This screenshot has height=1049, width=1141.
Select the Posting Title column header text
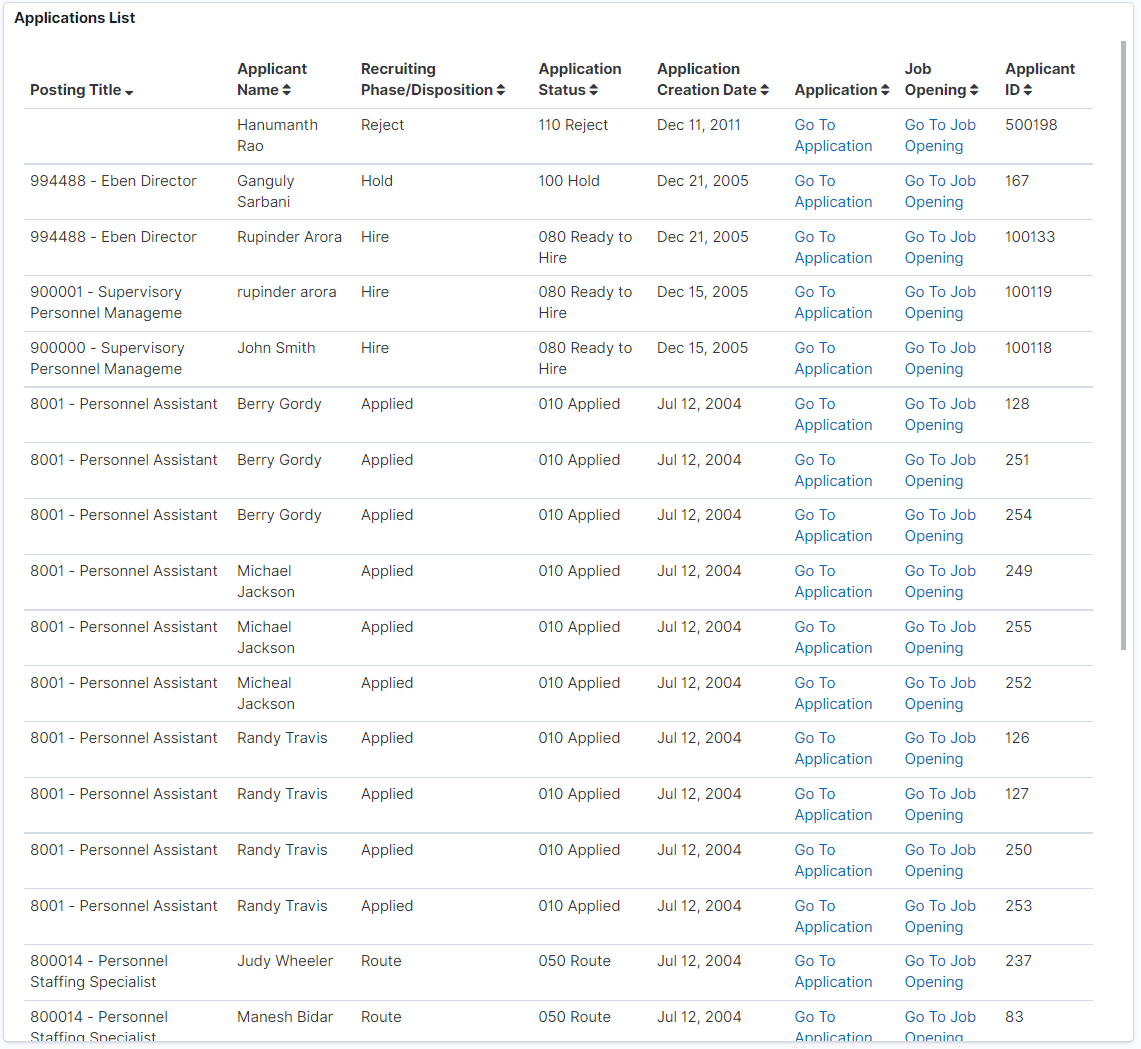pos(75,90)
